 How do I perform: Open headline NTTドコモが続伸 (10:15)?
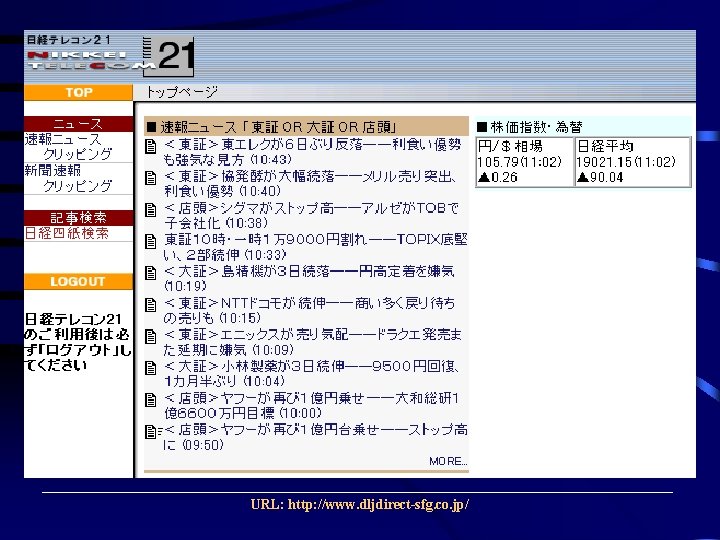click(309, 310)
